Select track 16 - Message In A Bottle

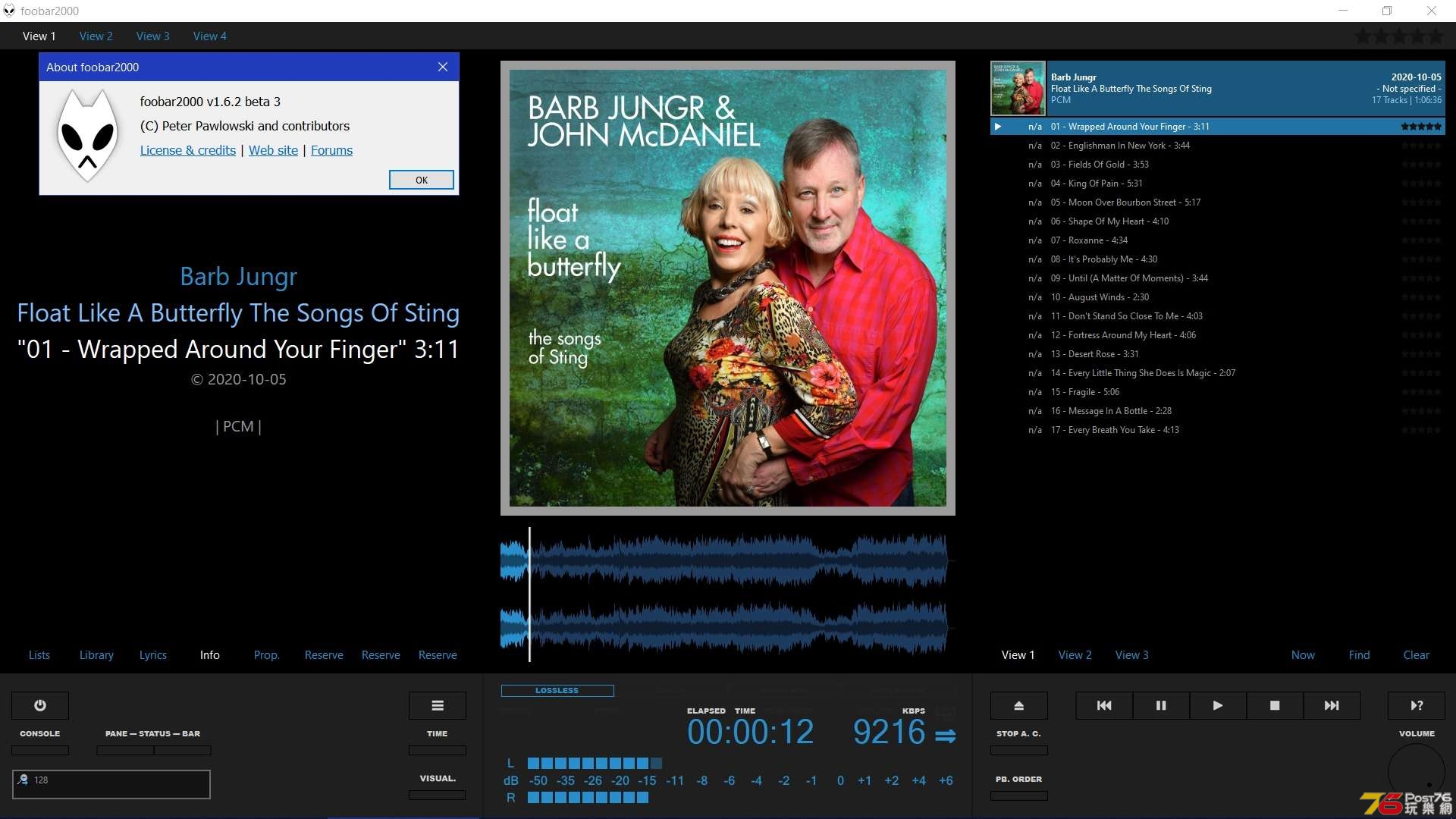1218,411
